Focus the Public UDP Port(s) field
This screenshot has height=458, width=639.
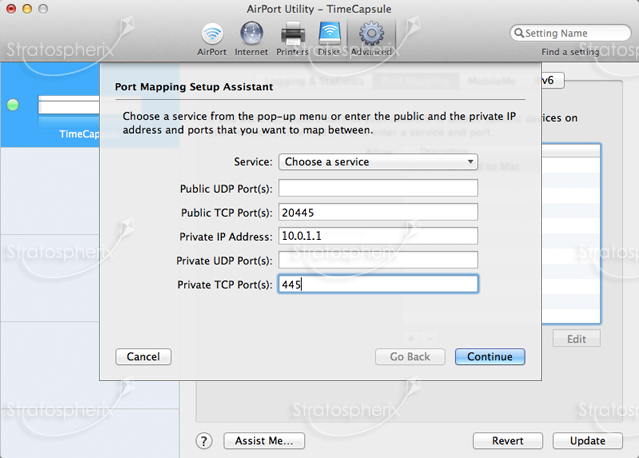click(378, 188)
